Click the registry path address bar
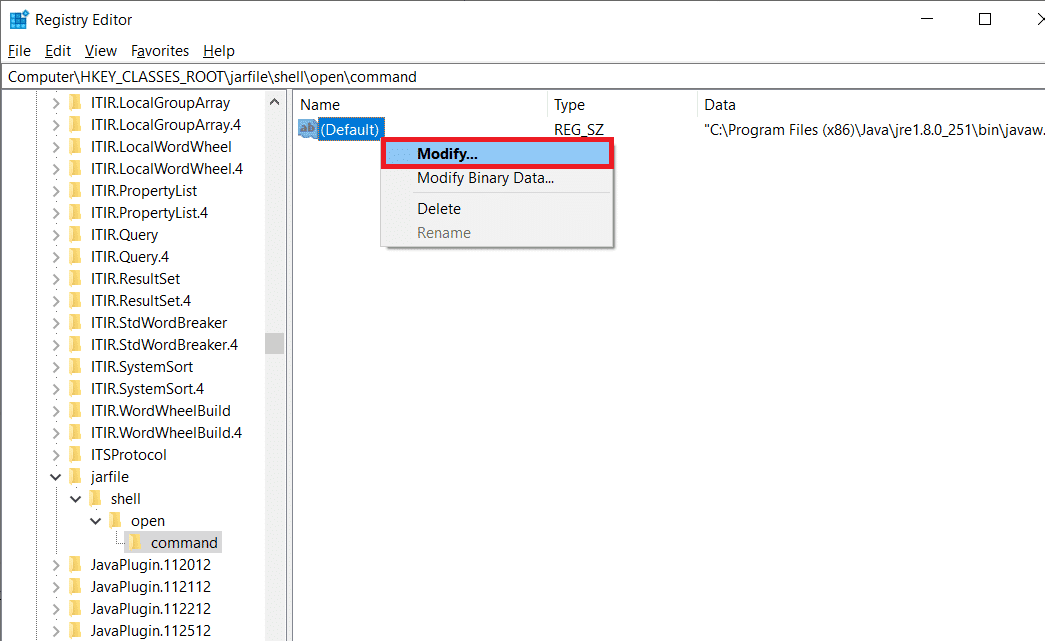The image size is (1045, 641). tap(522, 77)
